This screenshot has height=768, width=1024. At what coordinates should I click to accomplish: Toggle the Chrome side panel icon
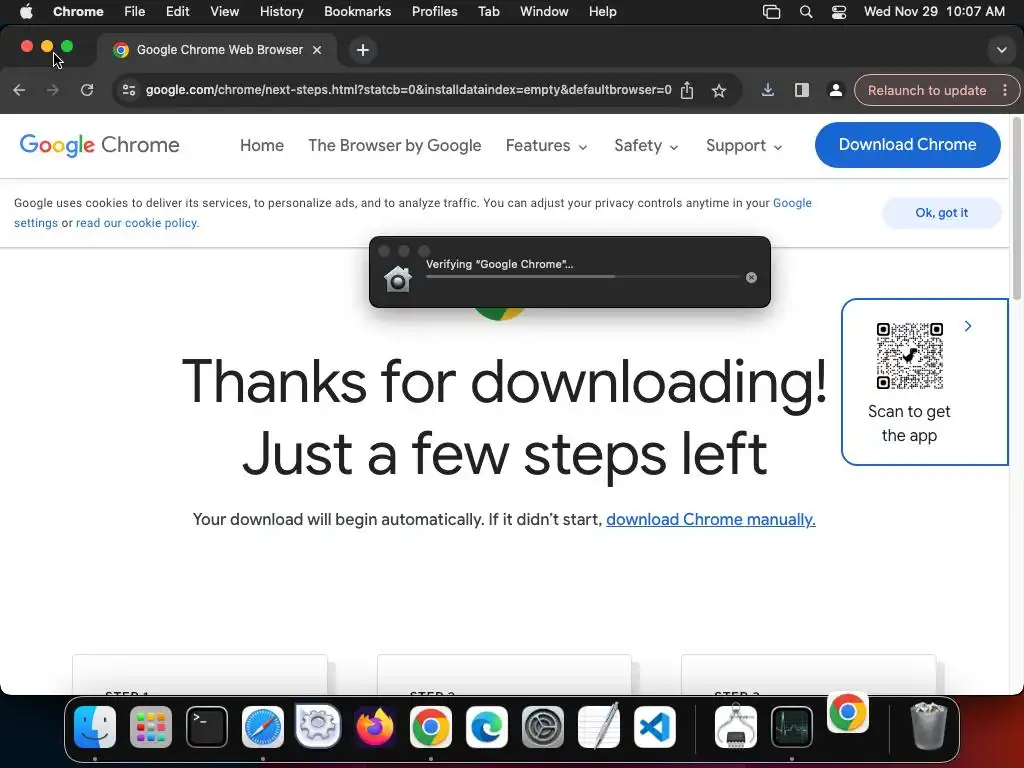click(x=802, y=90)
